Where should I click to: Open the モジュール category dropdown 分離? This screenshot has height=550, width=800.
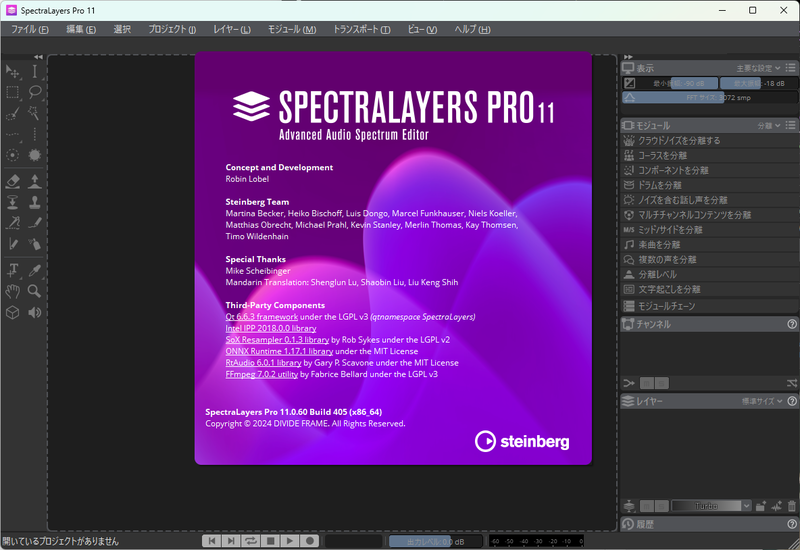(769, 126)
